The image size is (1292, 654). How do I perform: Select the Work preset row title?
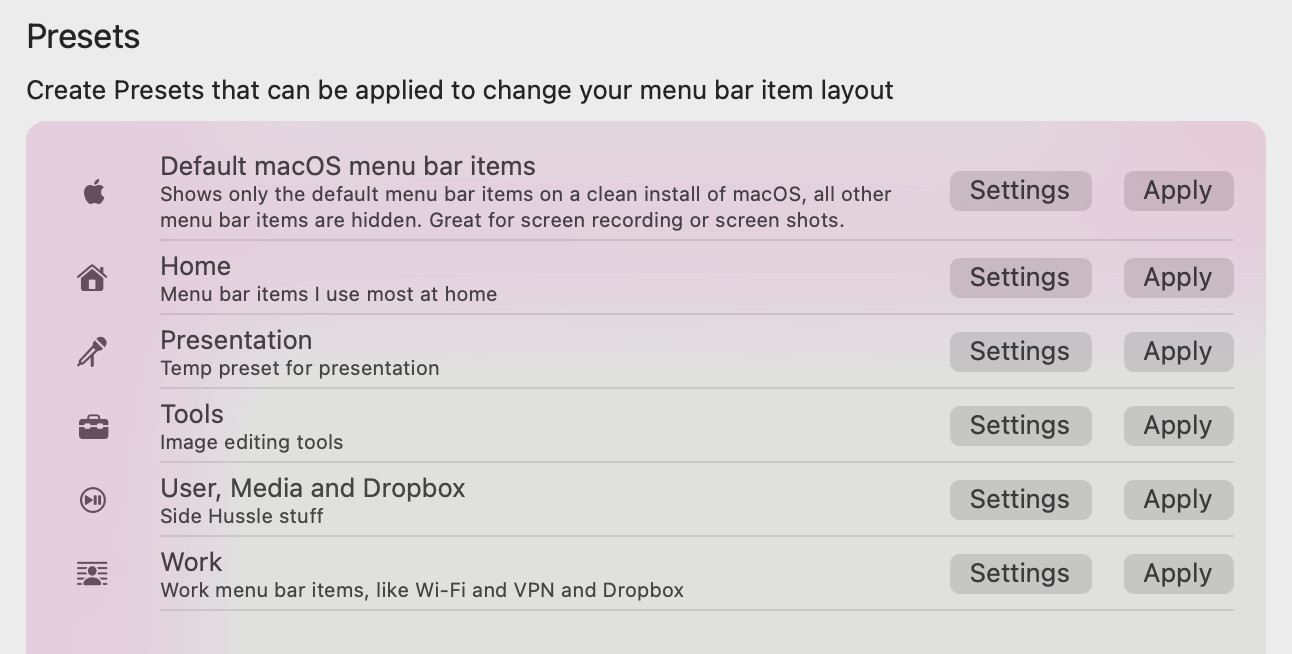point(191,562)
